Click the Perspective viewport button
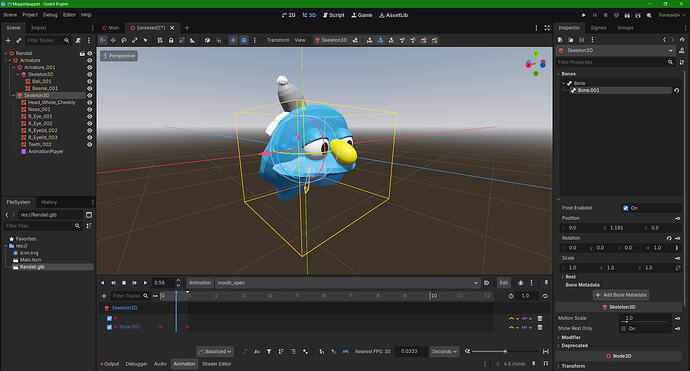 point(119,56)
